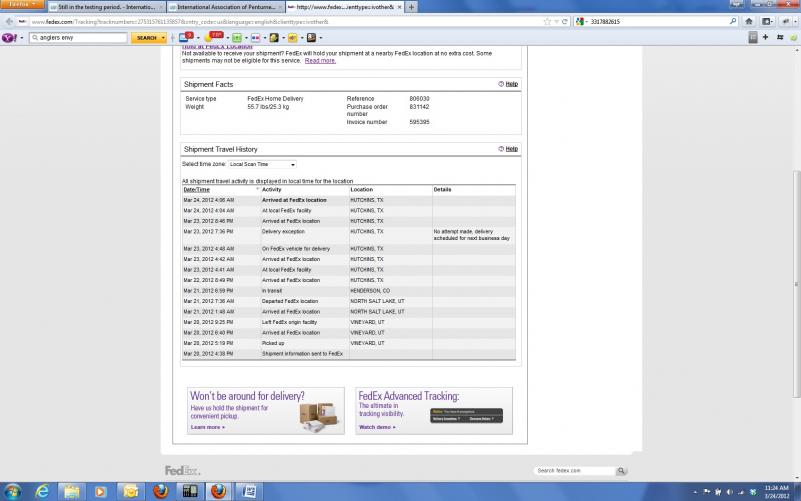Screen dimensions: 801x501
Task: Switch to the 'Still in the testing period' tab
Action: tap(106, 7)
